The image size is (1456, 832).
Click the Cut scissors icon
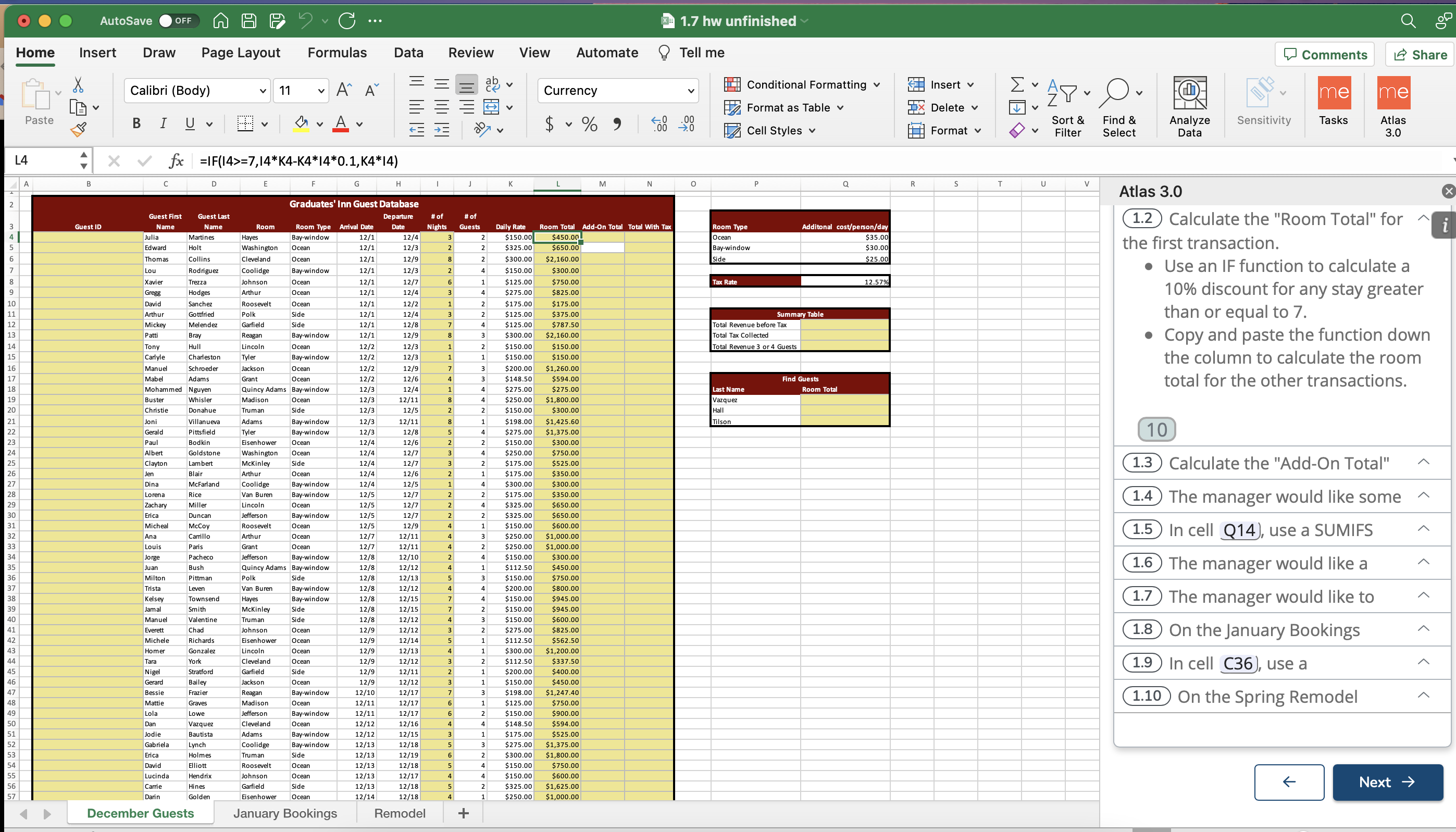click(78, 85)
